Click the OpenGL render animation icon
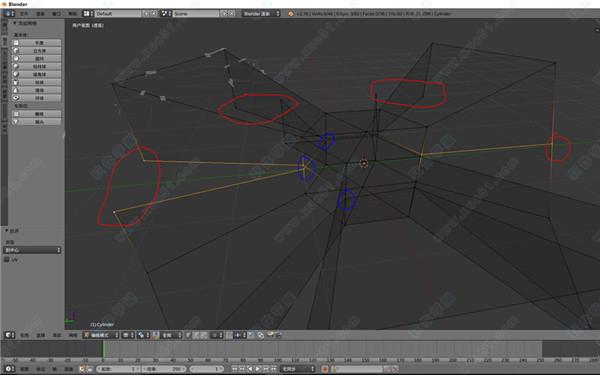Viewport: 600px width, 375px height. tap(278, 335)
